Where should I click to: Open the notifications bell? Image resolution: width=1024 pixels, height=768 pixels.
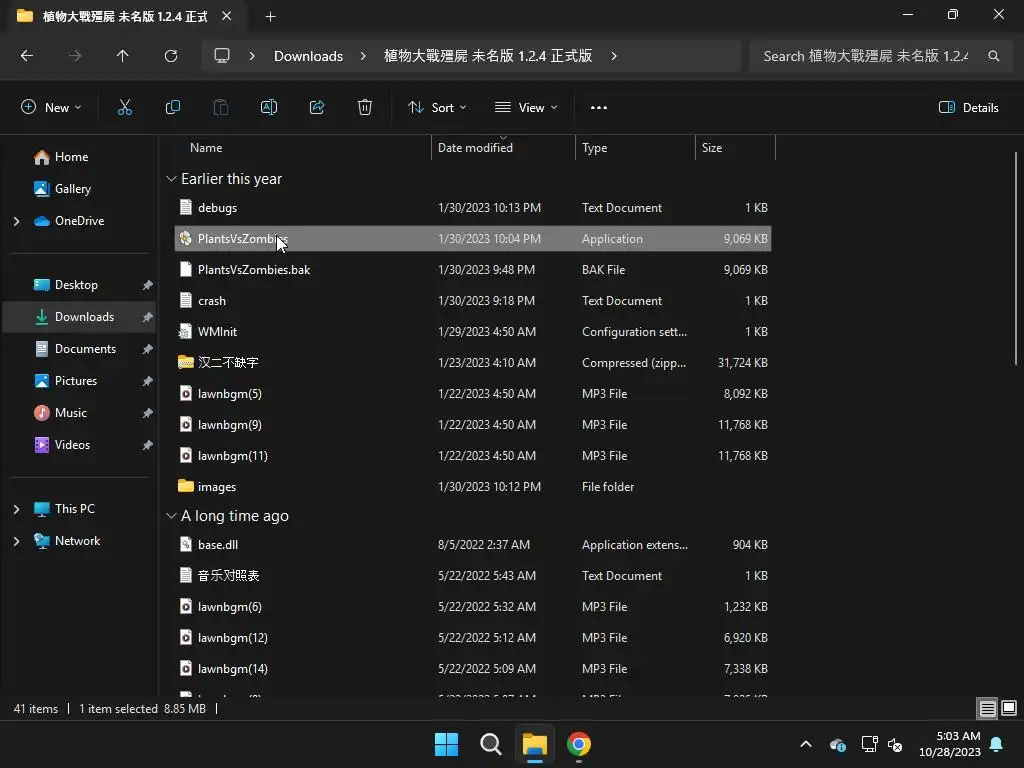click(997, 744)
